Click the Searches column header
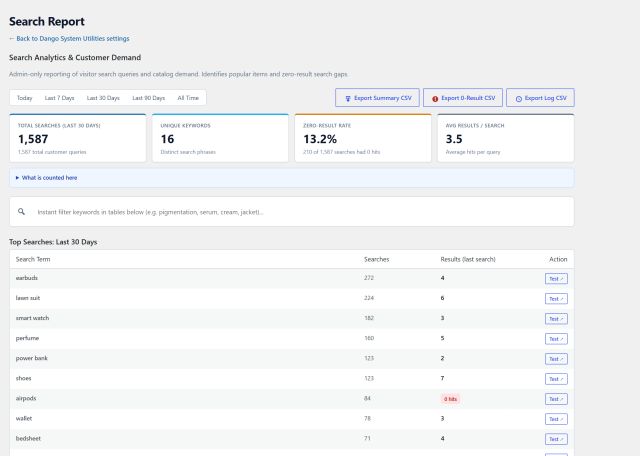 (376, 259)
